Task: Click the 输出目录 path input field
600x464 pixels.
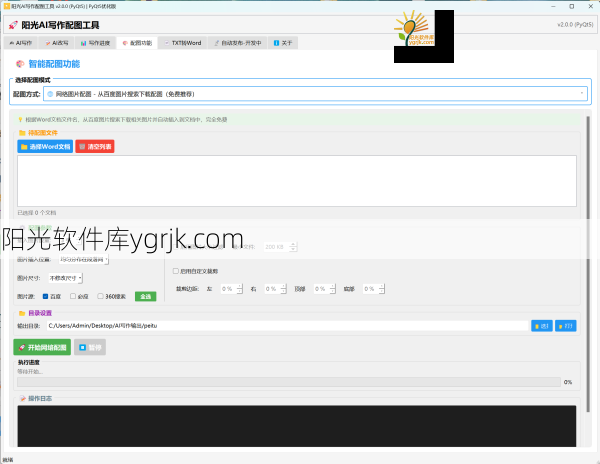Action: (x=288, y=326)
